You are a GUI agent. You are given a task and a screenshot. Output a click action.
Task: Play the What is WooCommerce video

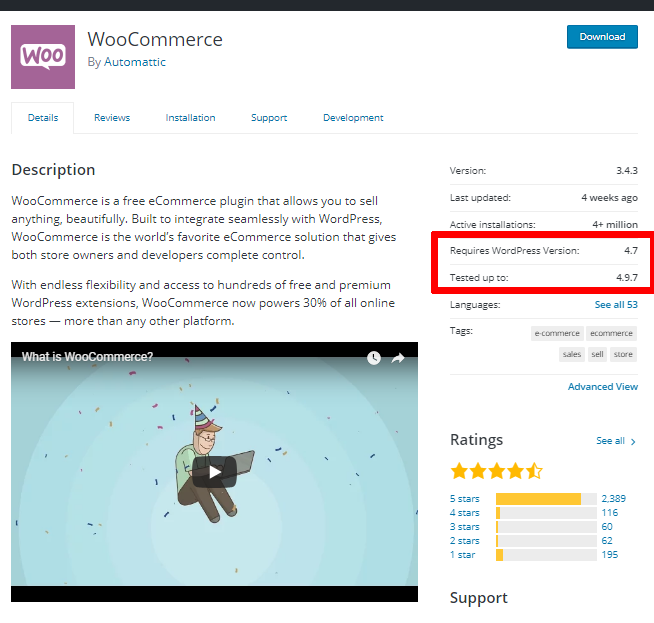coord(214,471)
